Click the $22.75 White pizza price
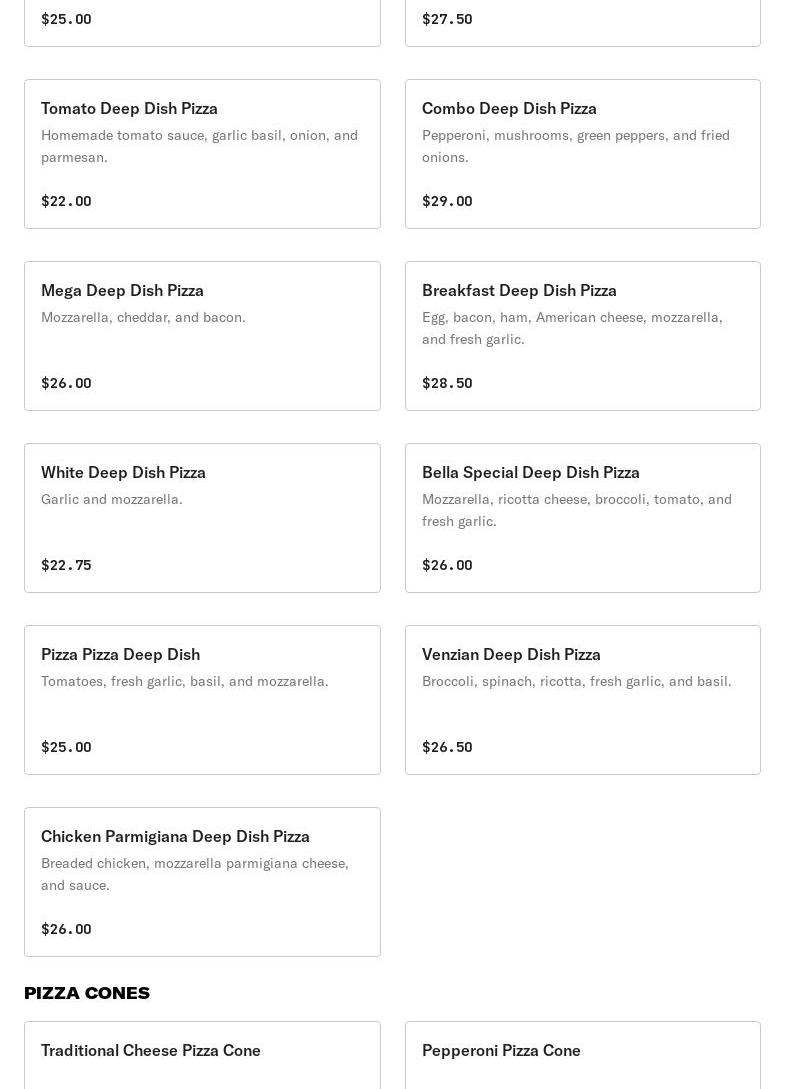 tap(66, 565)
